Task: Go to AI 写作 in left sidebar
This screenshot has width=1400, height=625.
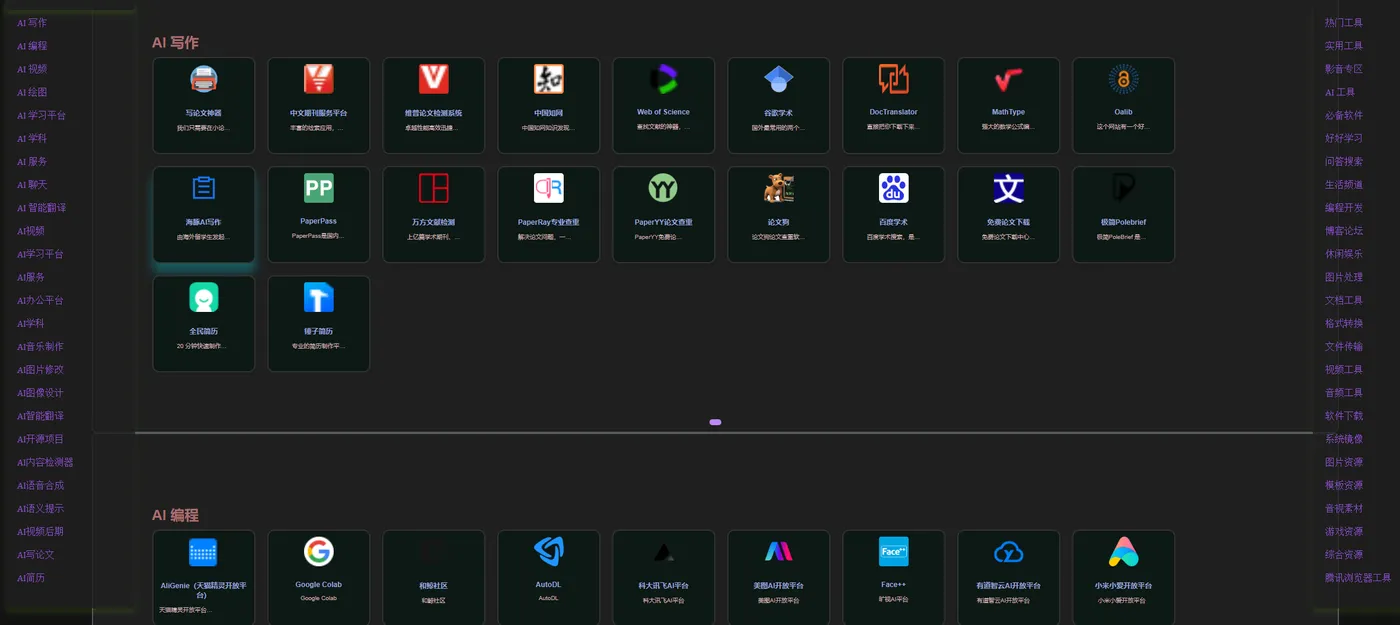Action: click(x=32, y=23)
